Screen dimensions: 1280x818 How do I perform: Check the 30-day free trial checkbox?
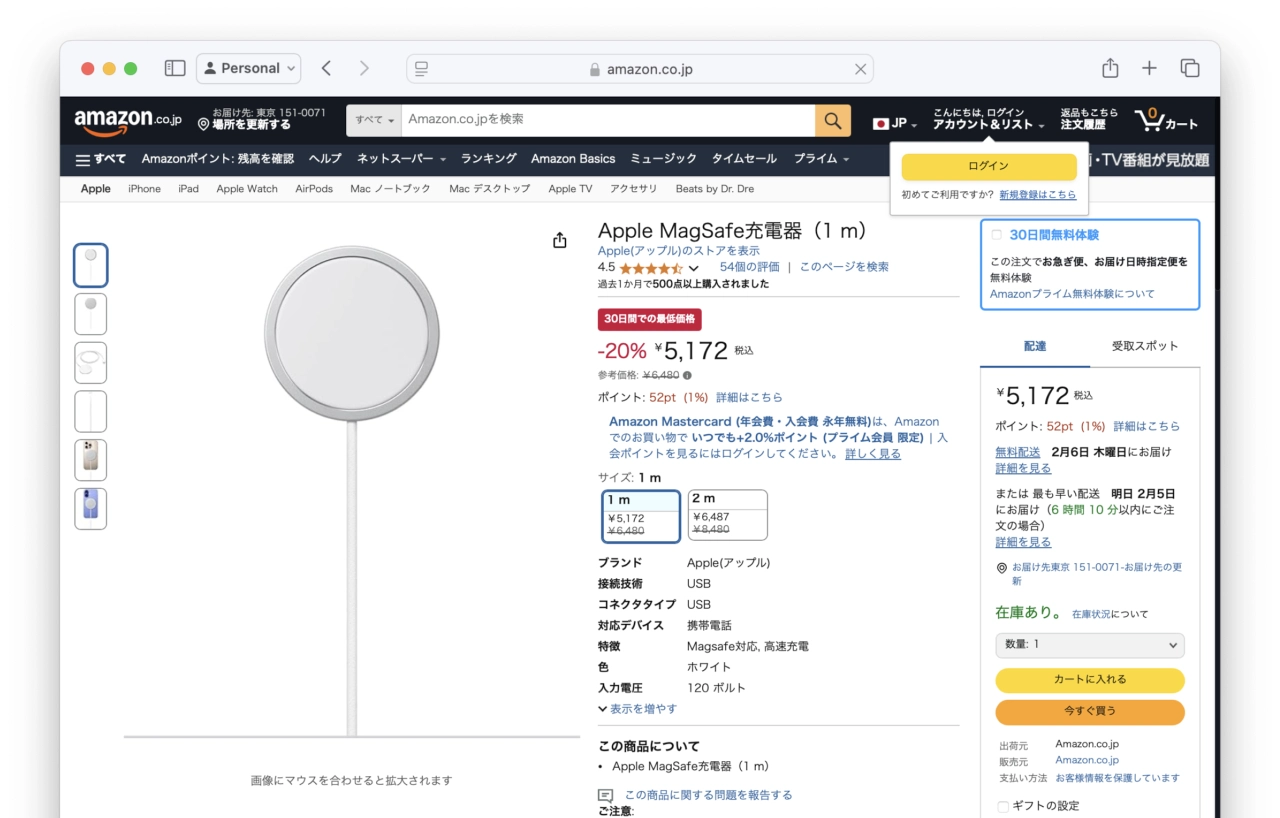[x=996, y=235]
